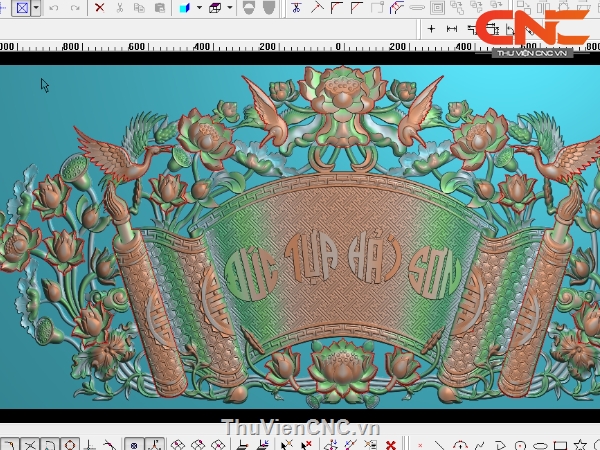This screenshot has height=450, width=600.
Task: Select the blue shaded cube view icon
Action: click(184, 8)
